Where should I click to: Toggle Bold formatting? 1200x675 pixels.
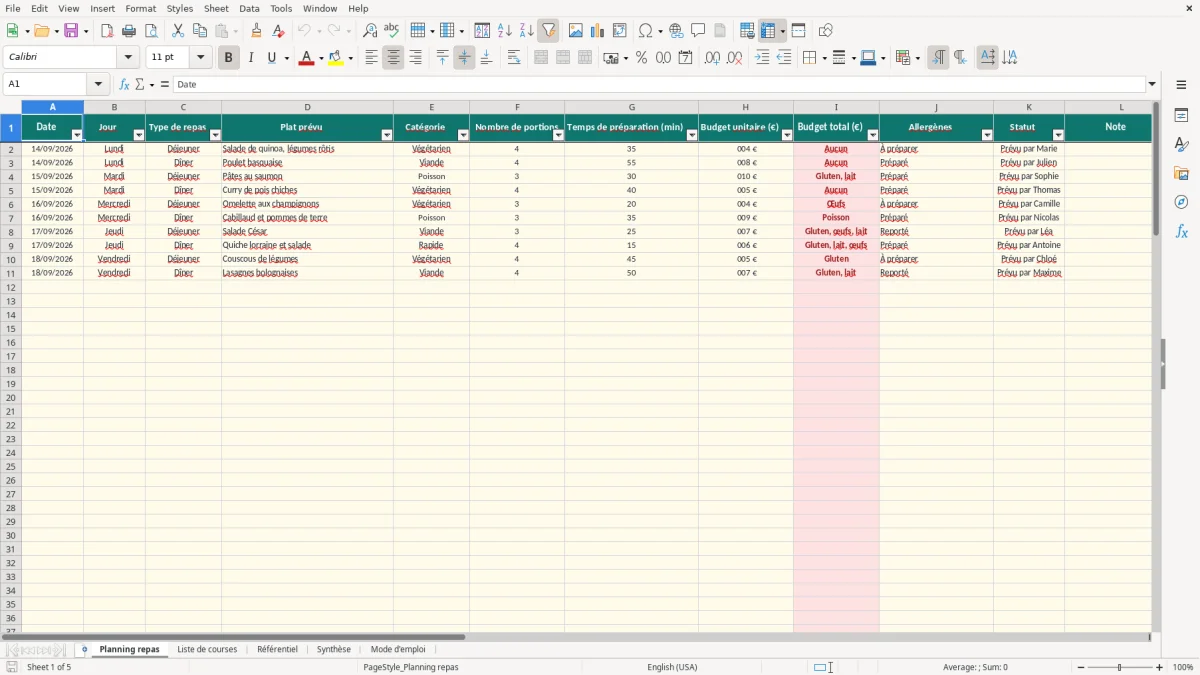[x=228, y=58]
